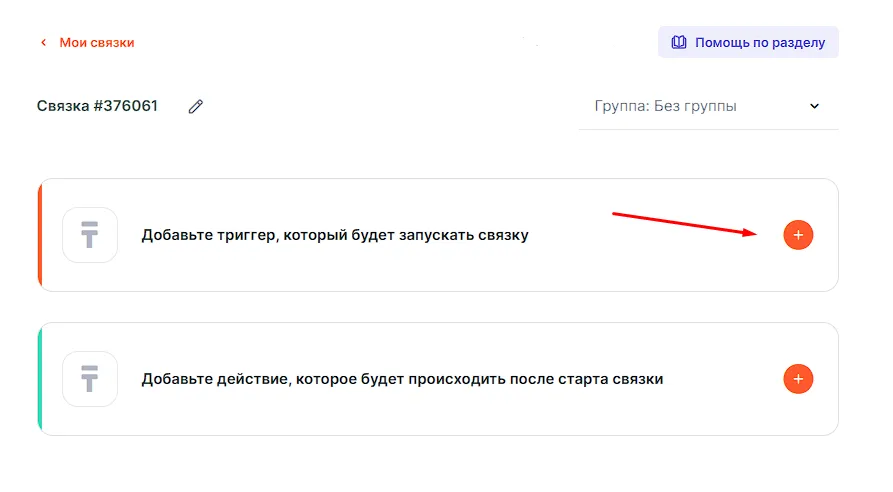Expand the group dropdown chevron arrow
This screenshot has height=492, width=893.
[x=814, y=106]
